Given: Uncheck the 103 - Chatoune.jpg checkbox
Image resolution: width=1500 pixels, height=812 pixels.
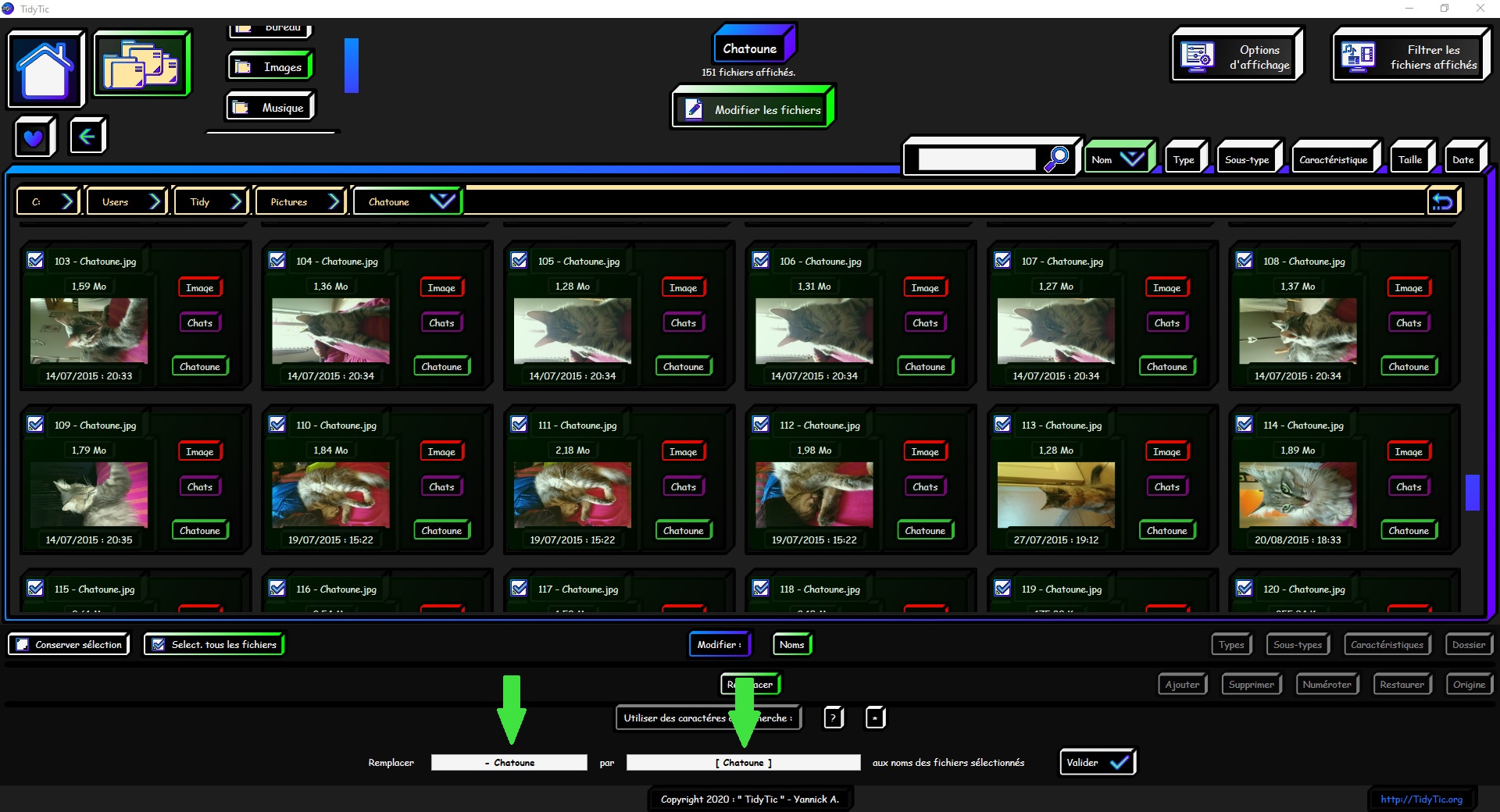Looking at the screenshot, I should coord(36,261).
